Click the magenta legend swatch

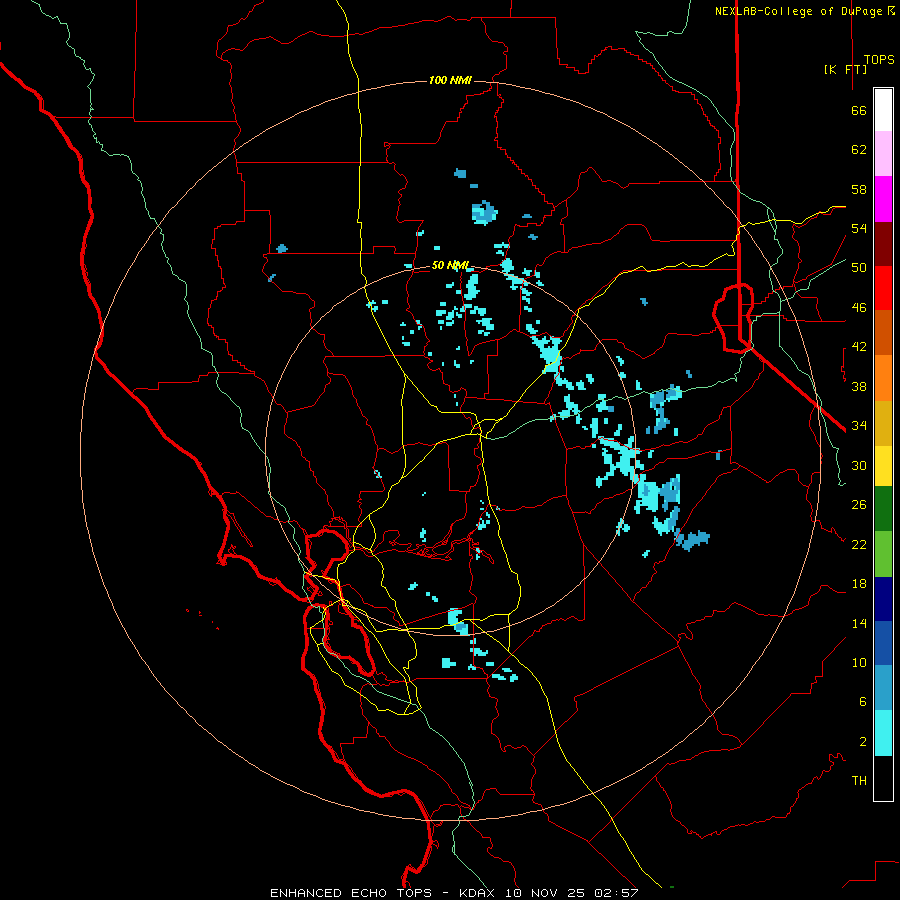click(883, 199)
